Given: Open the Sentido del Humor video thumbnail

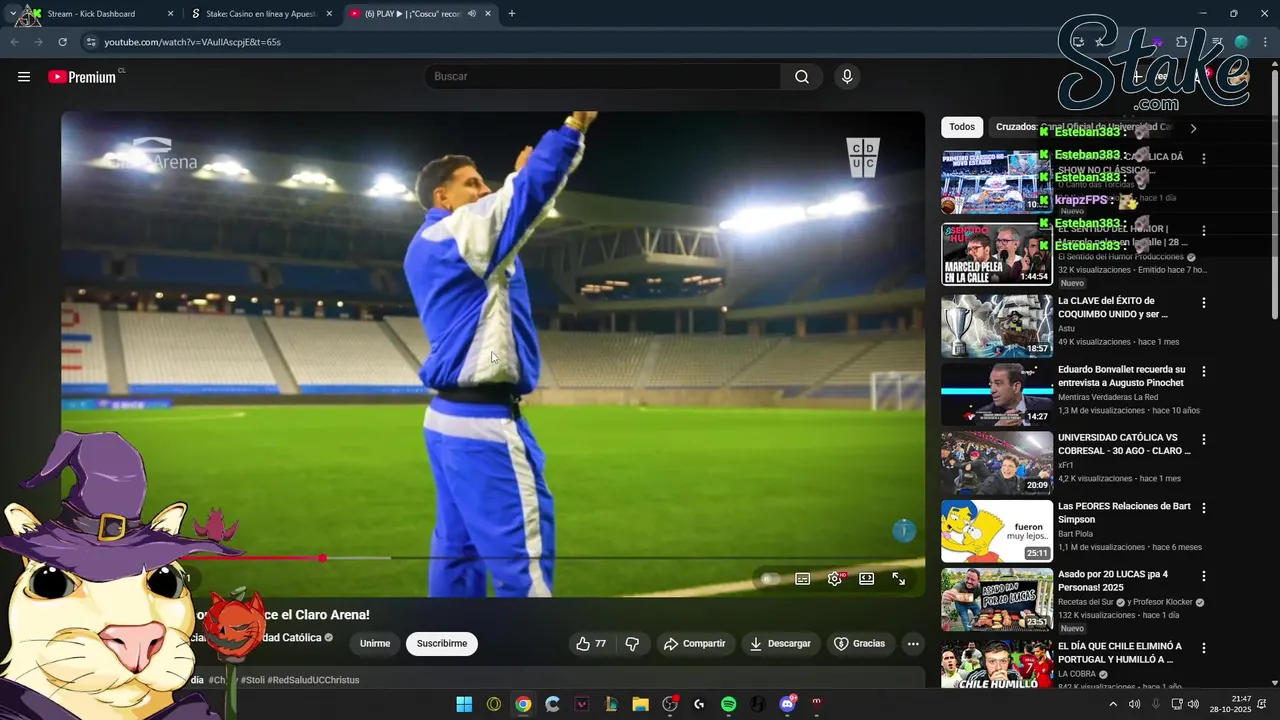Looking at the screenshot, I should point(997,254).
